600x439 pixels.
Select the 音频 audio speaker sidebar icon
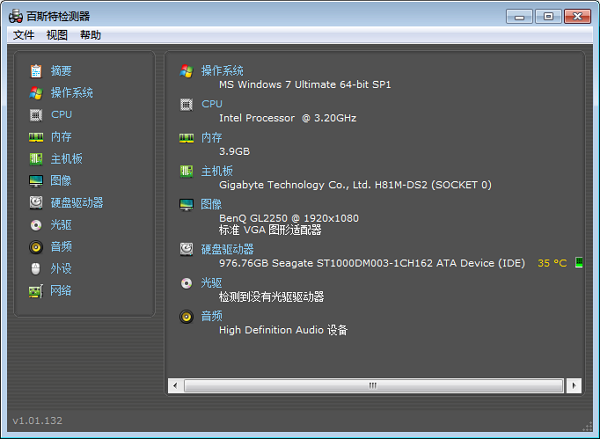coord(36,247)
